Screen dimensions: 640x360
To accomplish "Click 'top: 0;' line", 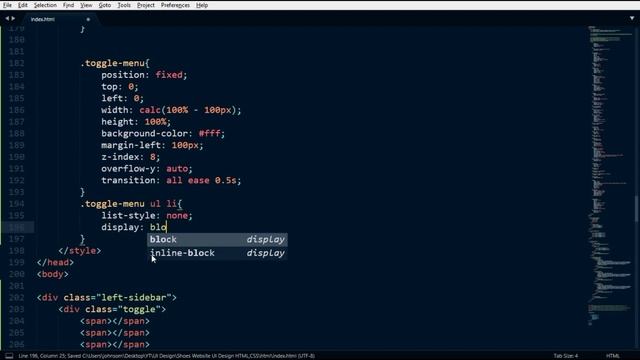I will tap(120, 87).
